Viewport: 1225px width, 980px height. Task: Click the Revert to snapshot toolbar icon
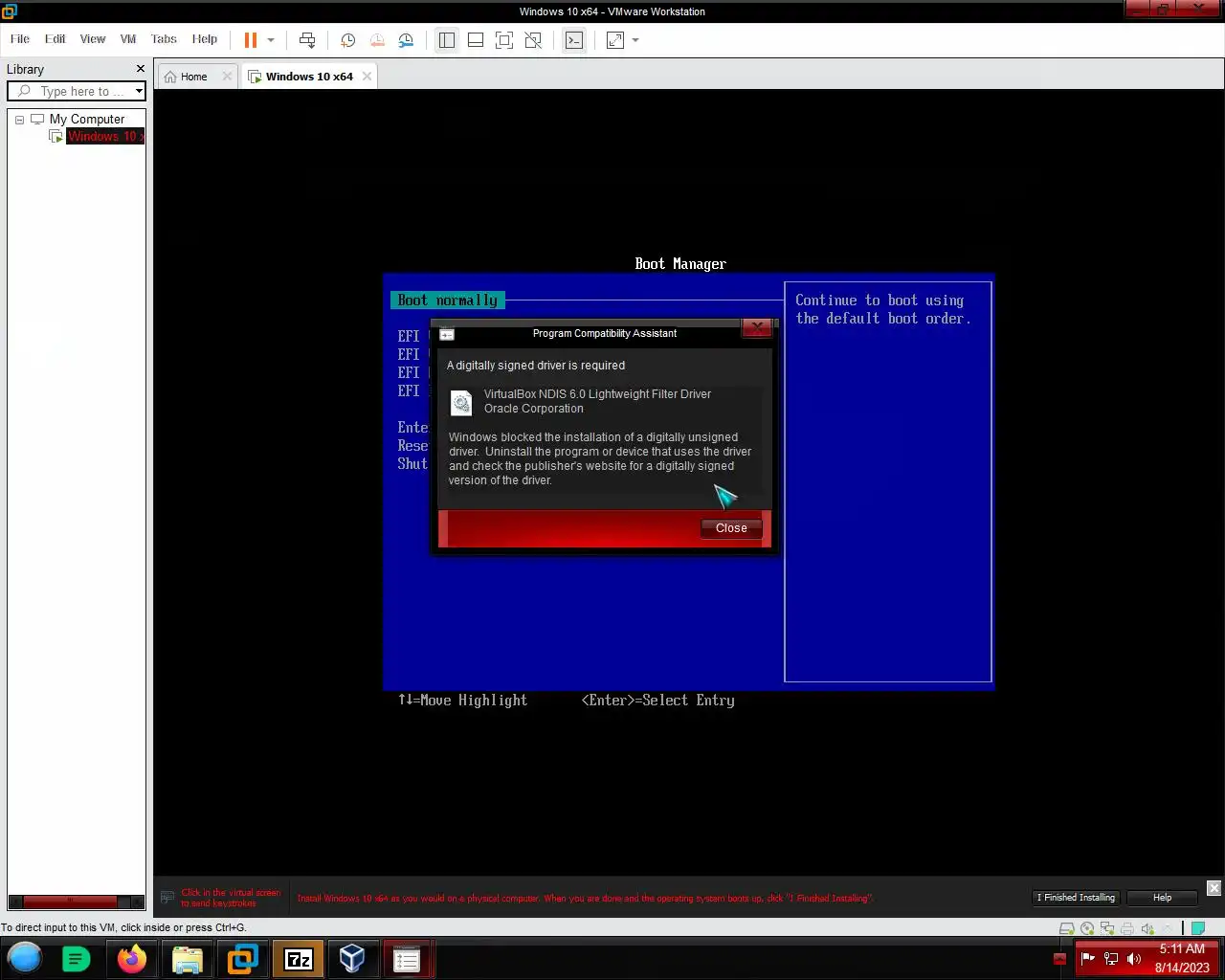(377, 40)
